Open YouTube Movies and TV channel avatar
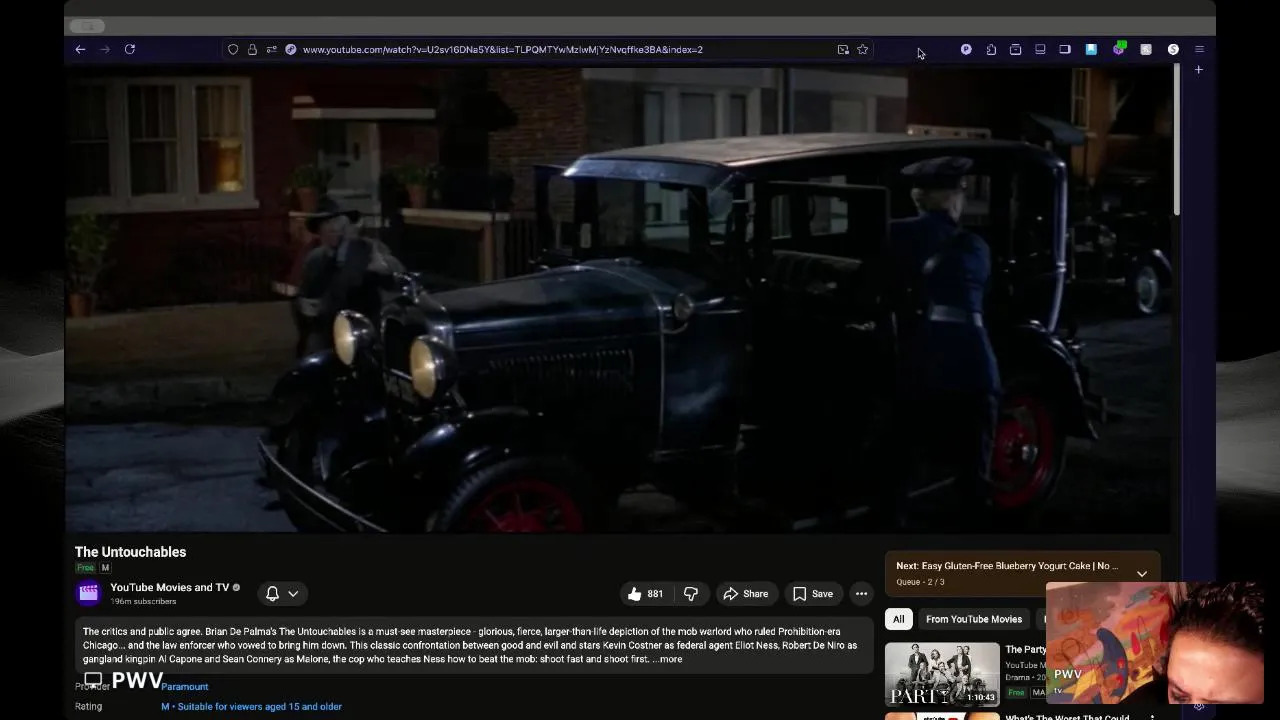Screen dimensions: 1280x720 (88, 593)
